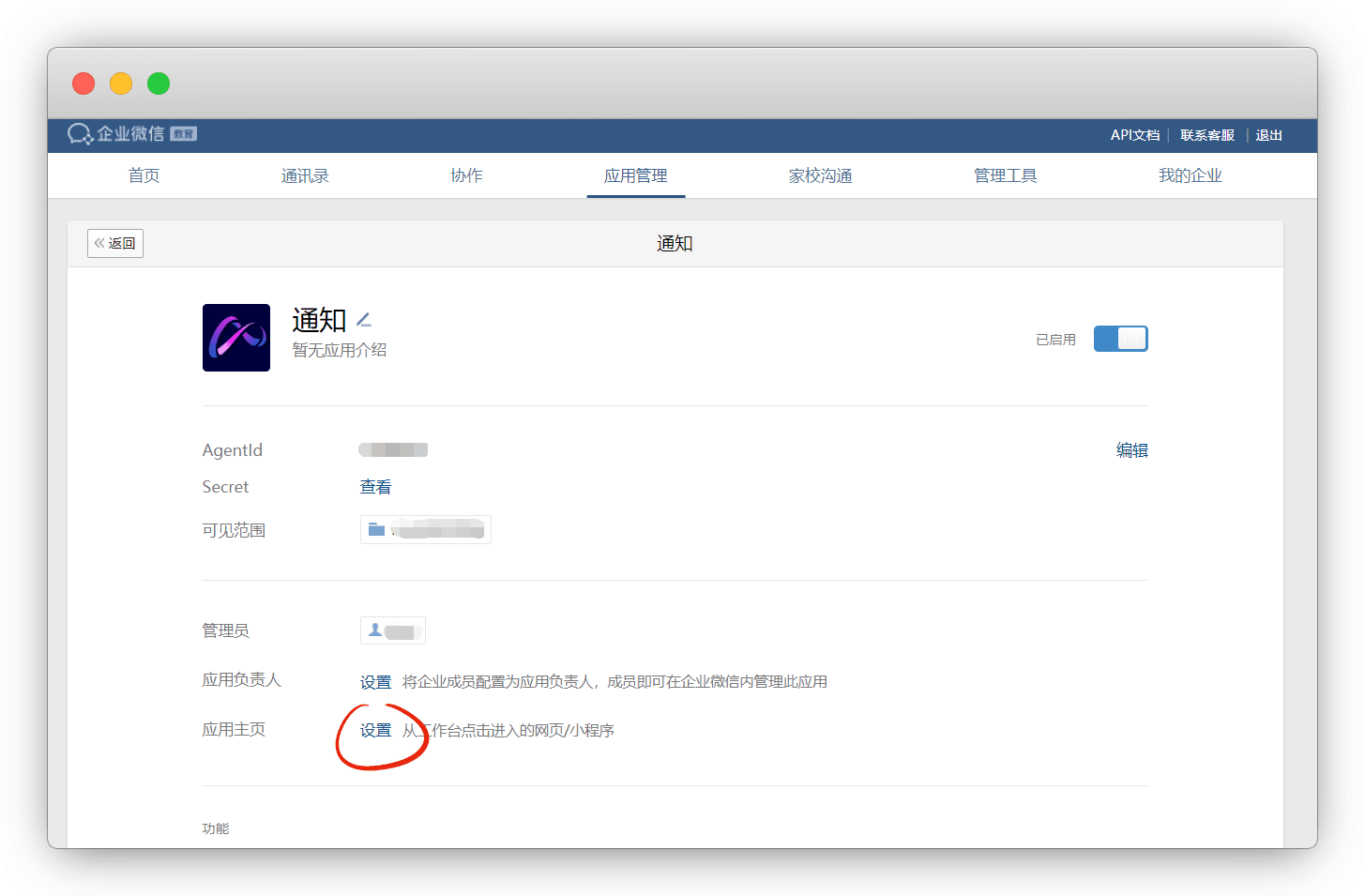Click 编辑 link on the right
The height and width of the screenshot is (896, 1365).
tap(1131, 450)
